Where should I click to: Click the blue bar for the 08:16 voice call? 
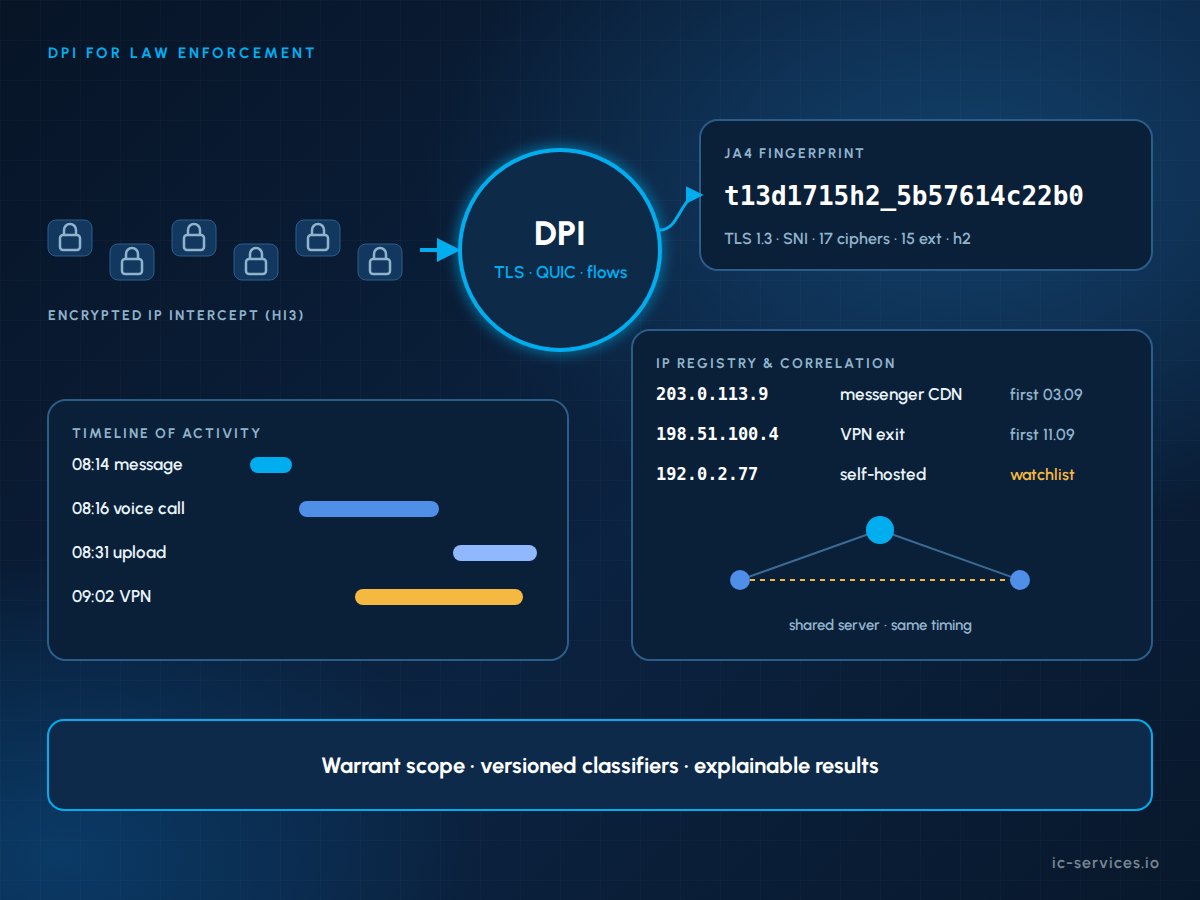(369, 509)
